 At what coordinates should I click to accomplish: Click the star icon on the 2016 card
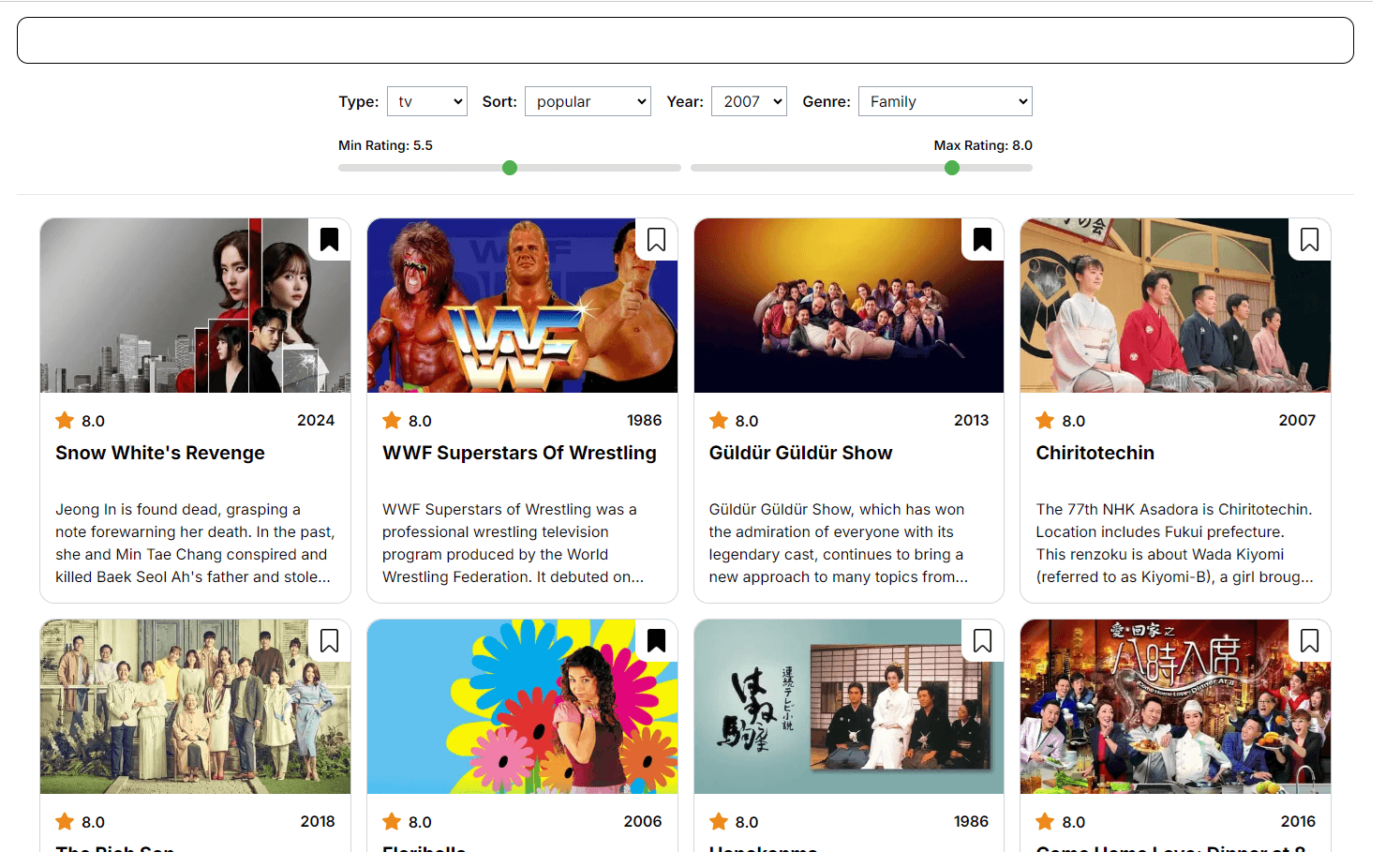(x=1045, y=821)
